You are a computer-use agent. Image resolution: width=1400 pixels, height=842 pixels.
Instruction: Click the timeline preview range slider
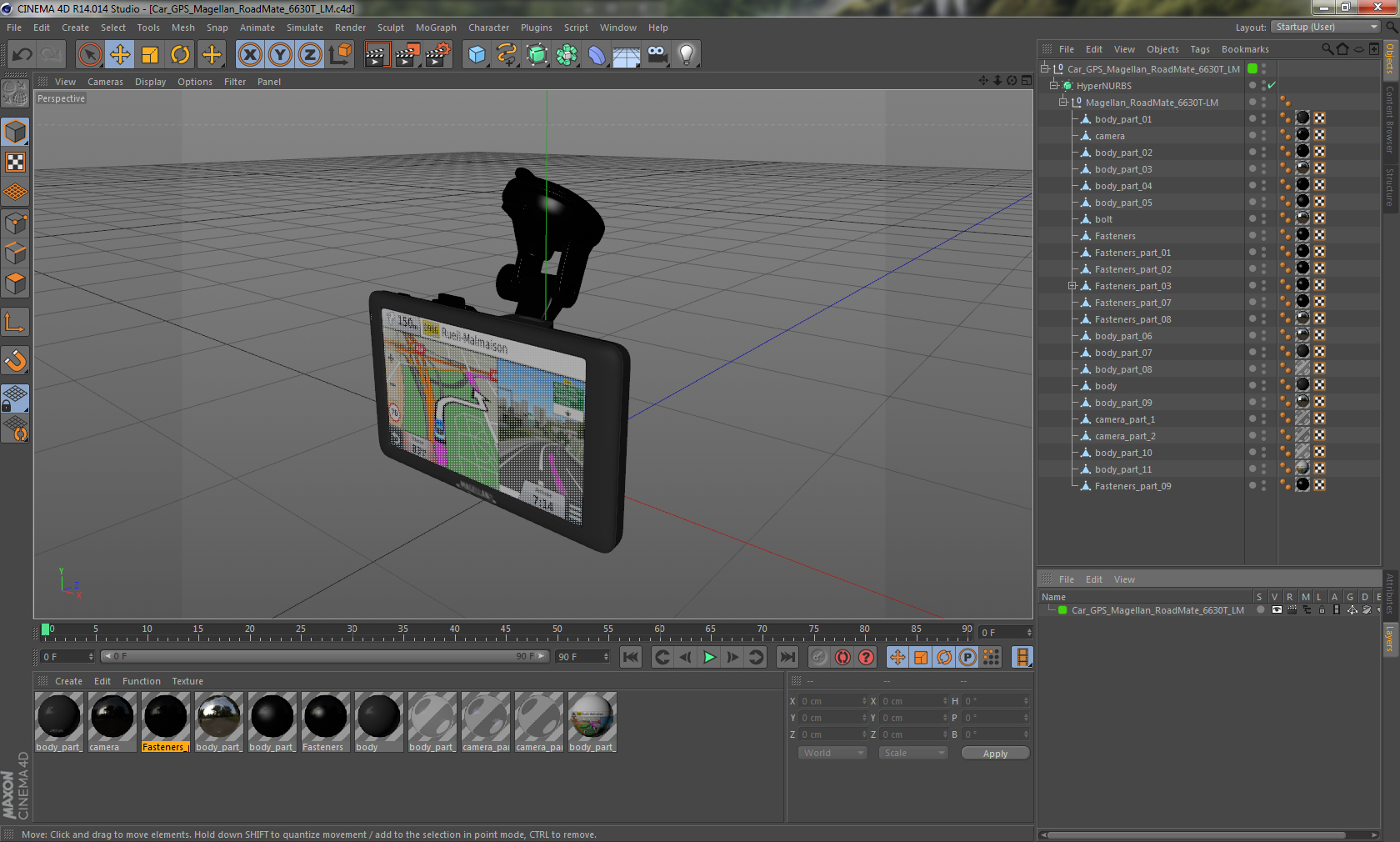click(325, 657)
